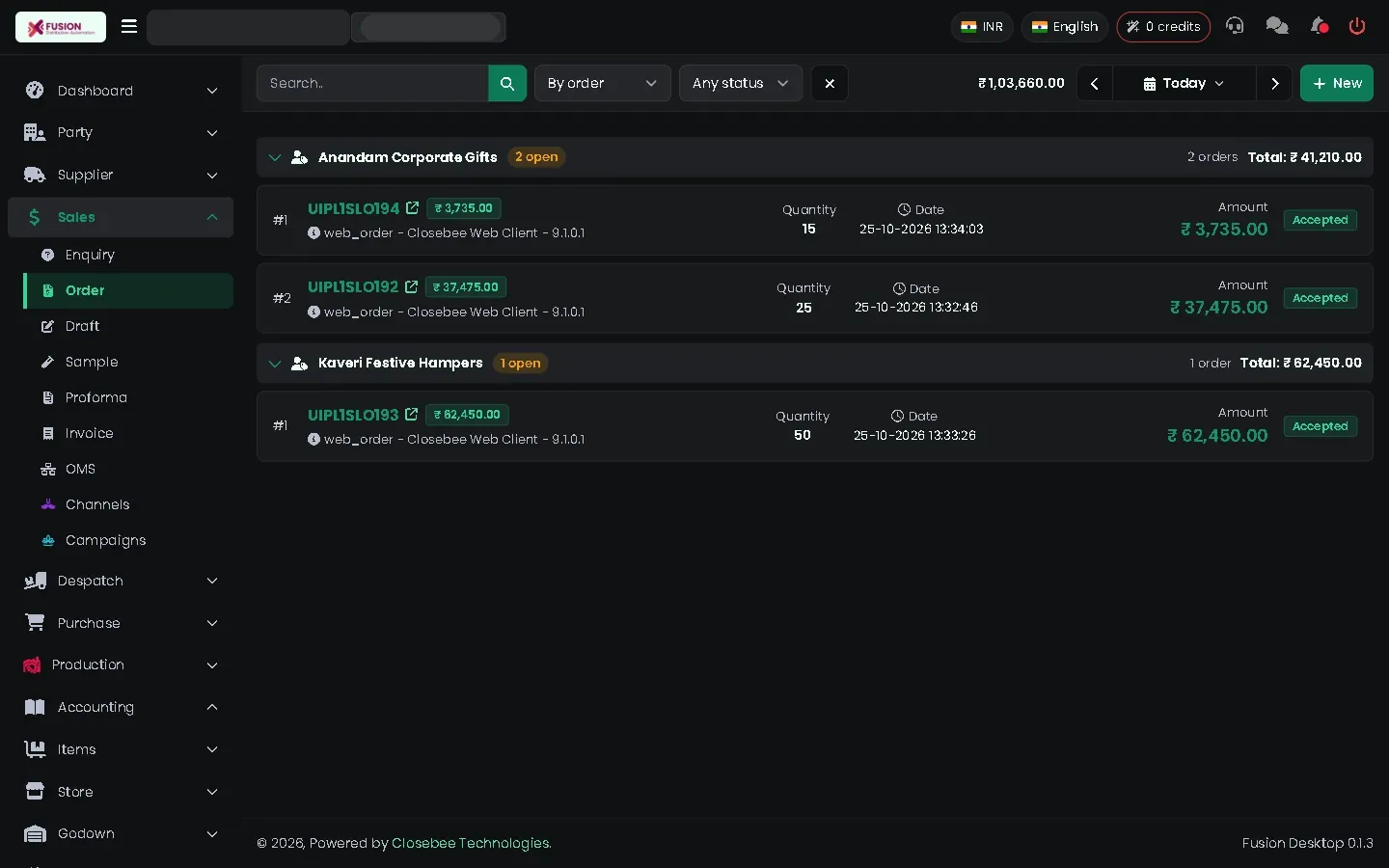Go to next date with right arrow
The height and width of the screenshot is (868, 1389).
click(1274, 83)
